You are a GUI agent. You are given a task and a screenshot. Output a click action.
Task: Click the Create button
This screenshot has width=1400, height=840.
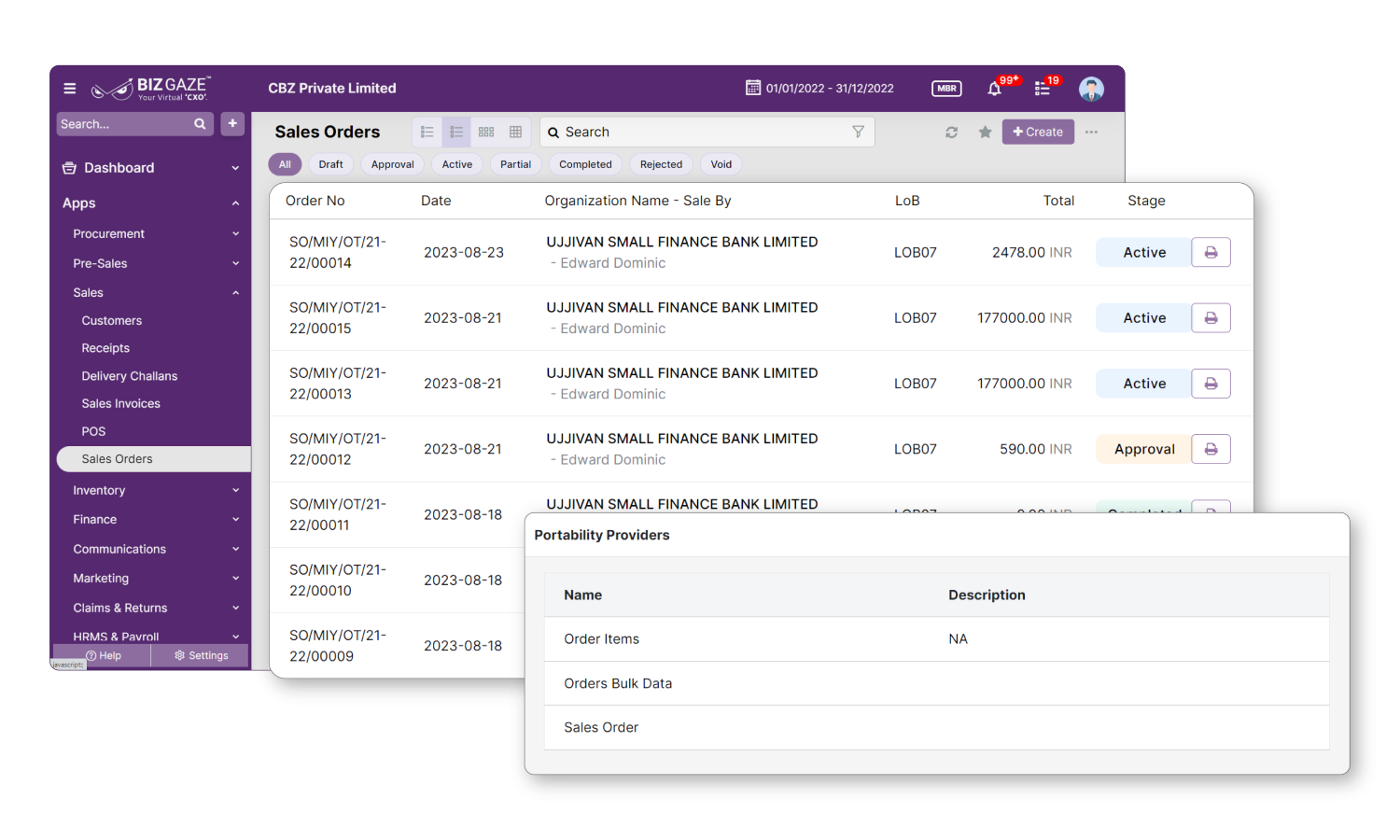point(1038,133)
